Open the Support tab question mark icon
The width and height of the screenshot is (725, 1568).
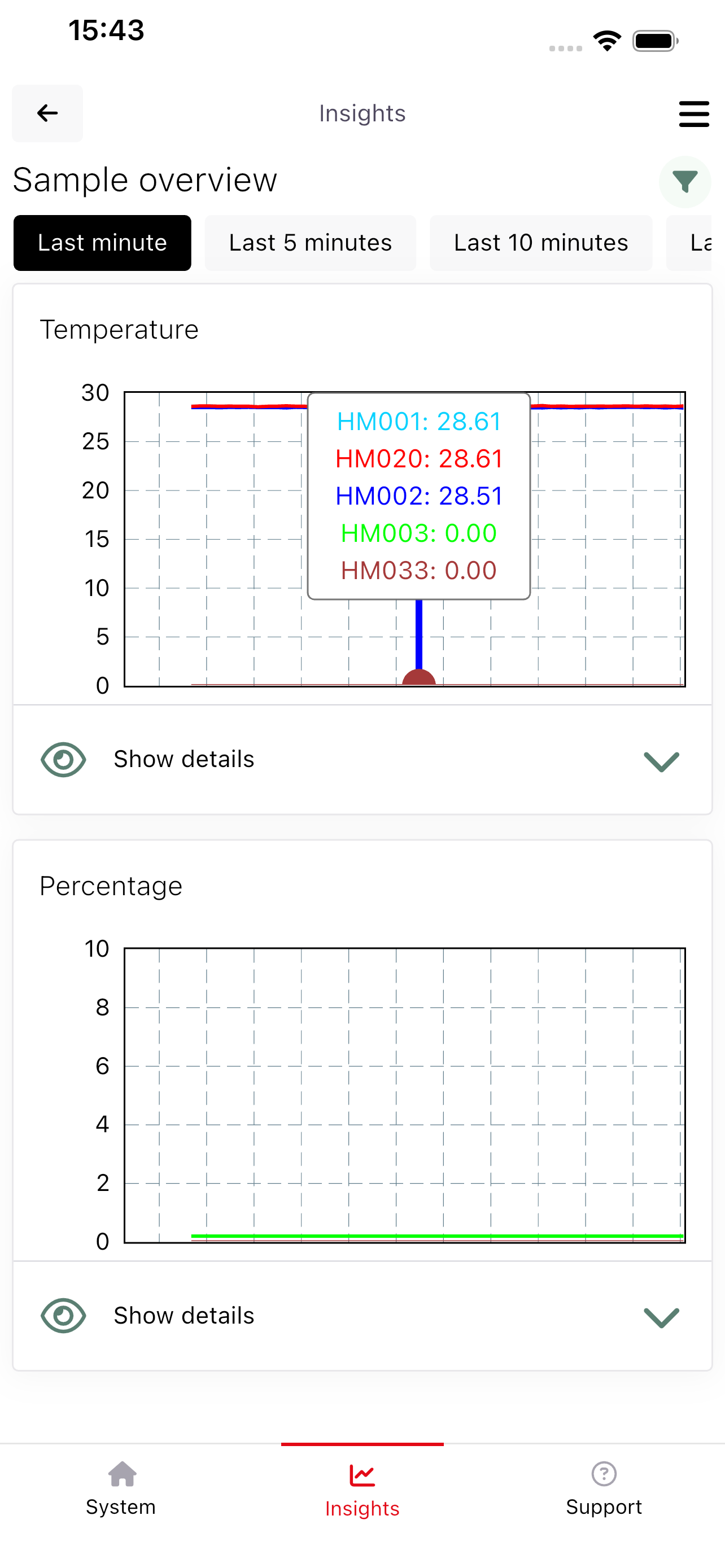[604, 1474]
